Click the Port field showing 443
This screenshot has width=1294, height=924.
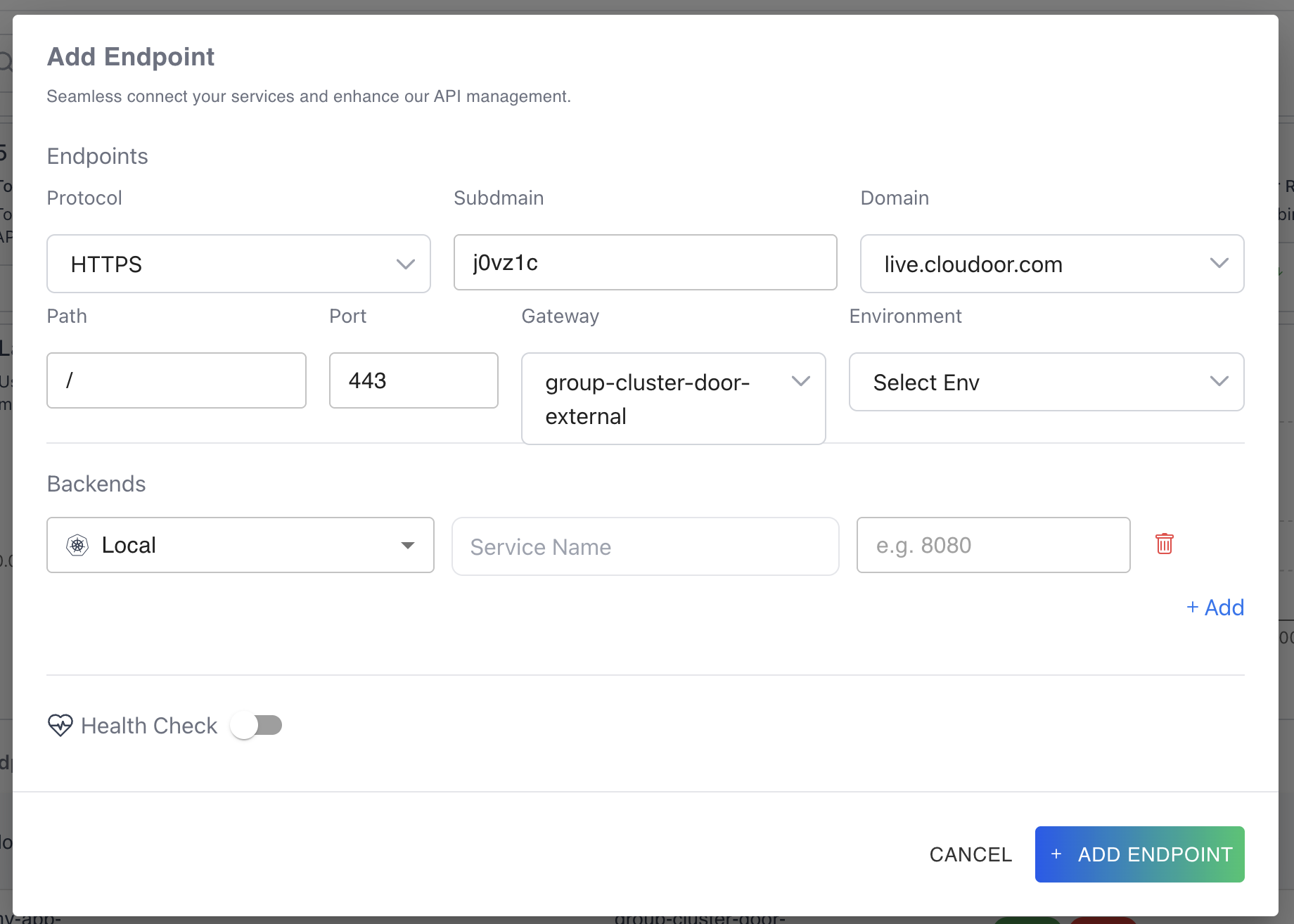(414, 380)
